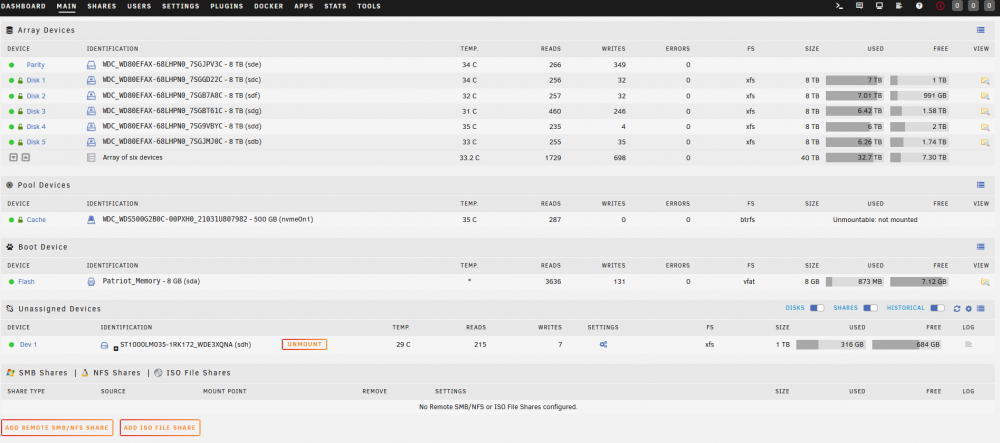Screen dimensions: 1000x443
Task: Click Add ISO File Share button
Action: tap(160, 427)
